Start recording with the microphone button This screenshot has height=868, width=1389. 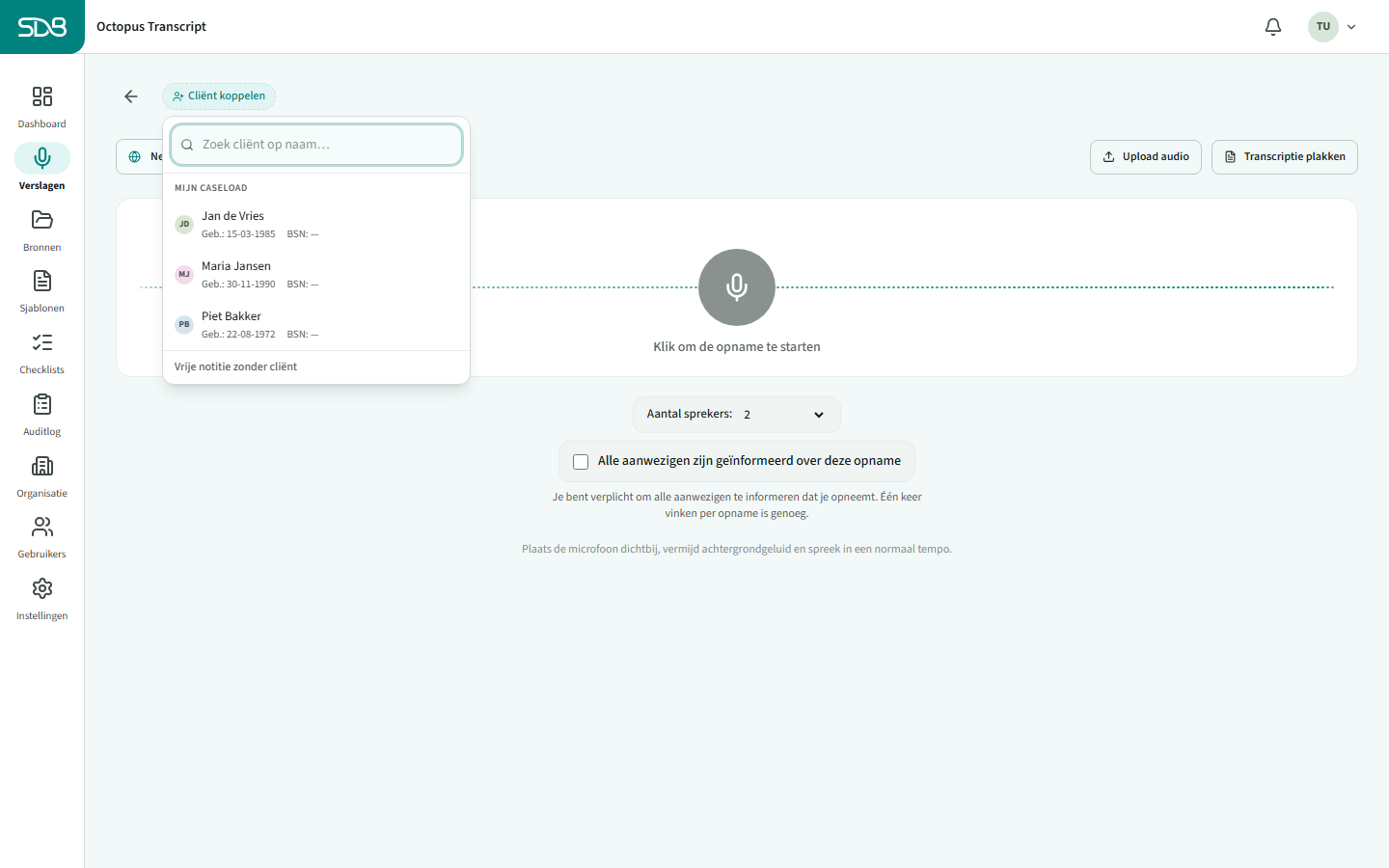(x=737, y=287)
